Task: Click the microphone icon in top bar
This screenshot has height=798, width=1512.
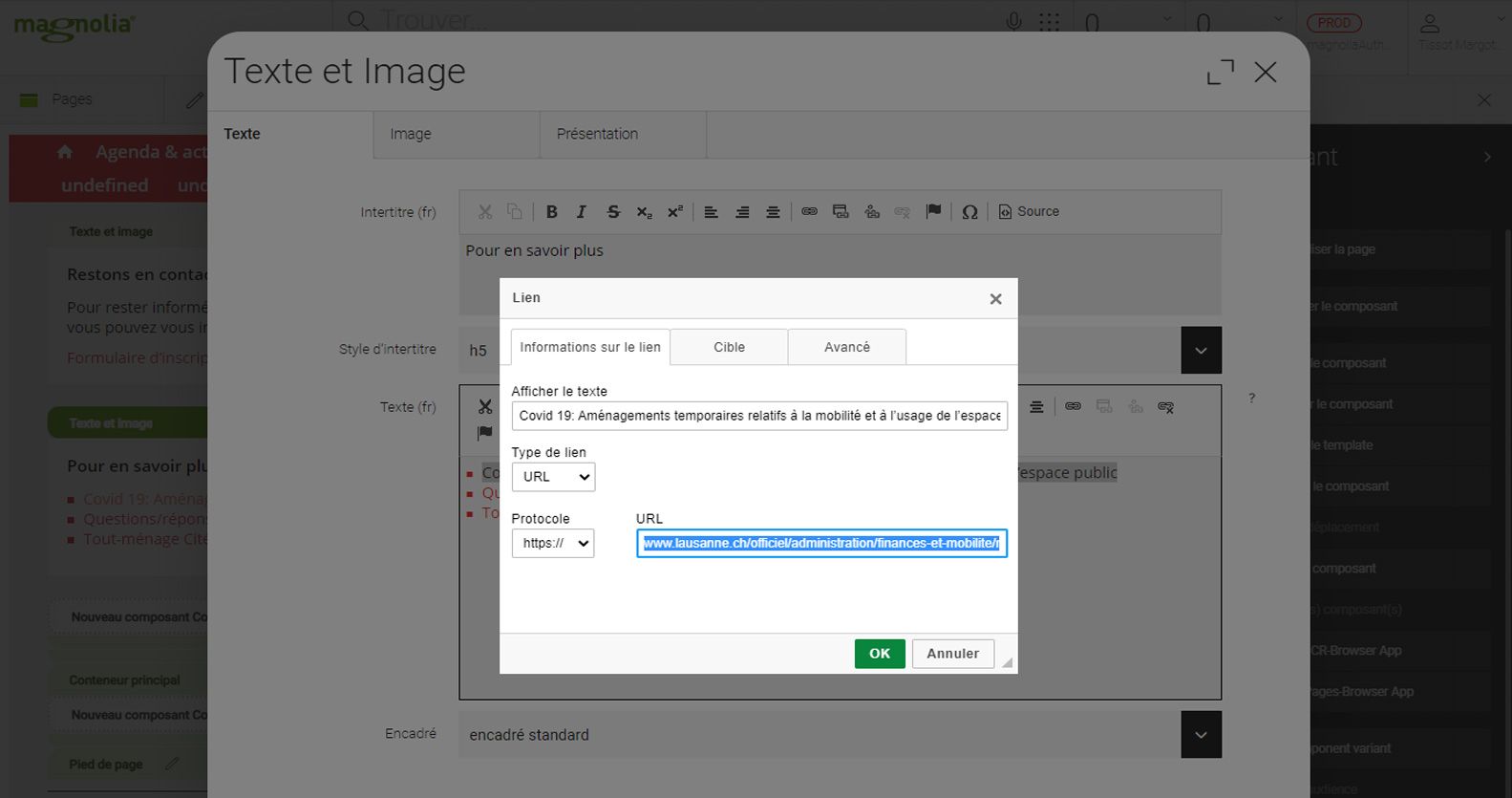Action: click(x=1013, y=21)
